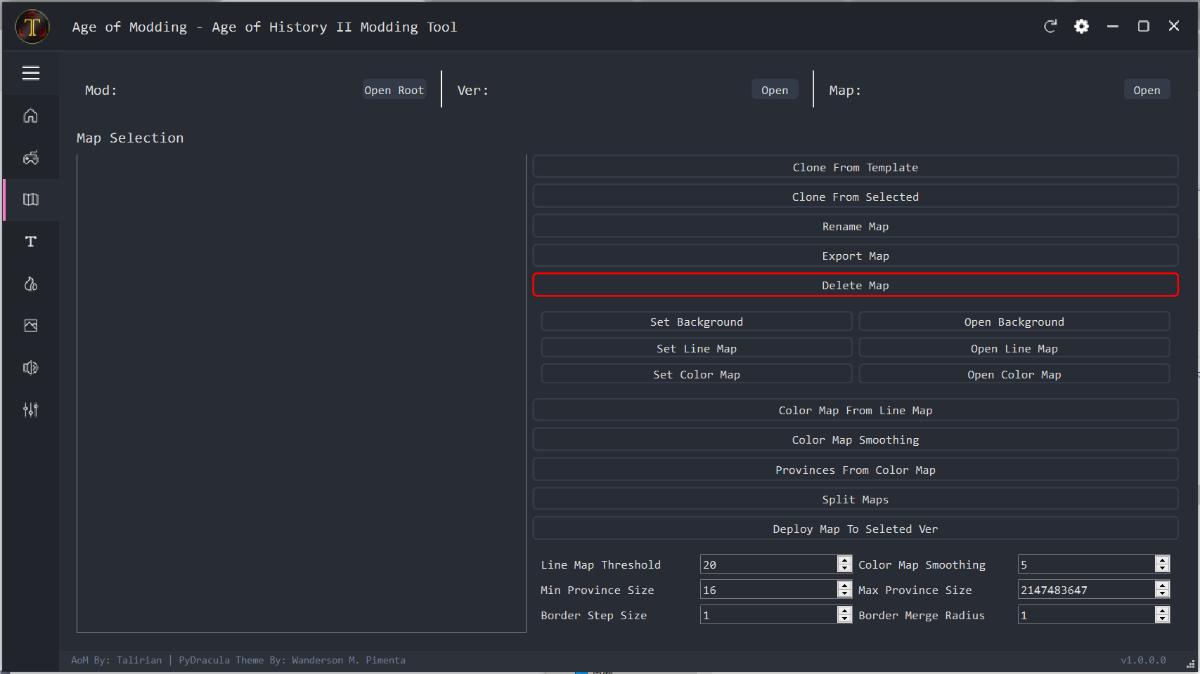The image size is (1200, 674).
Task: Click the Line Map Threshold value field
Action: pyautogui.click(x=768, y=565)
